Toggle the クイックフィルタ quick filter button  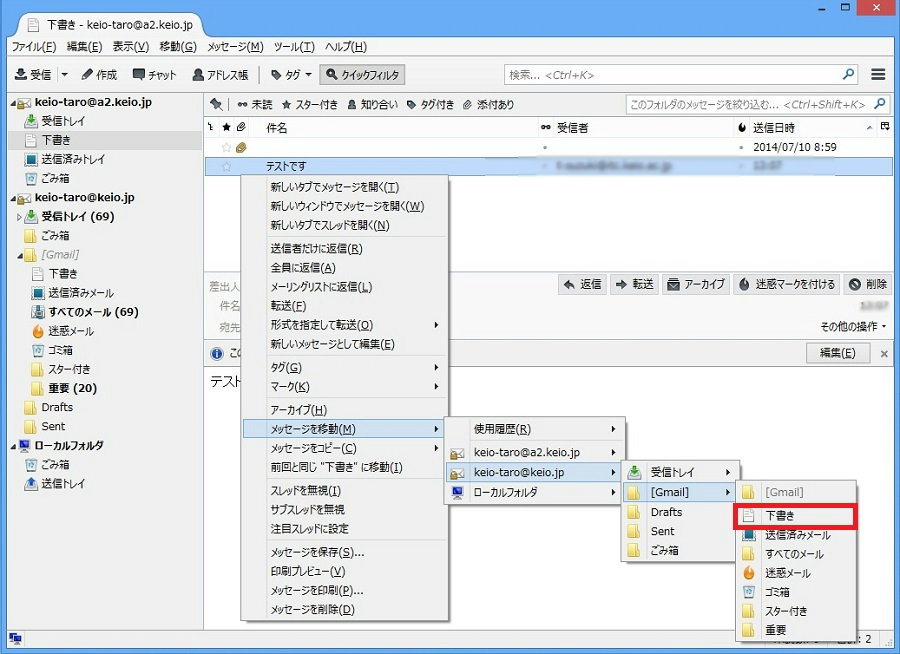[362, 75]
